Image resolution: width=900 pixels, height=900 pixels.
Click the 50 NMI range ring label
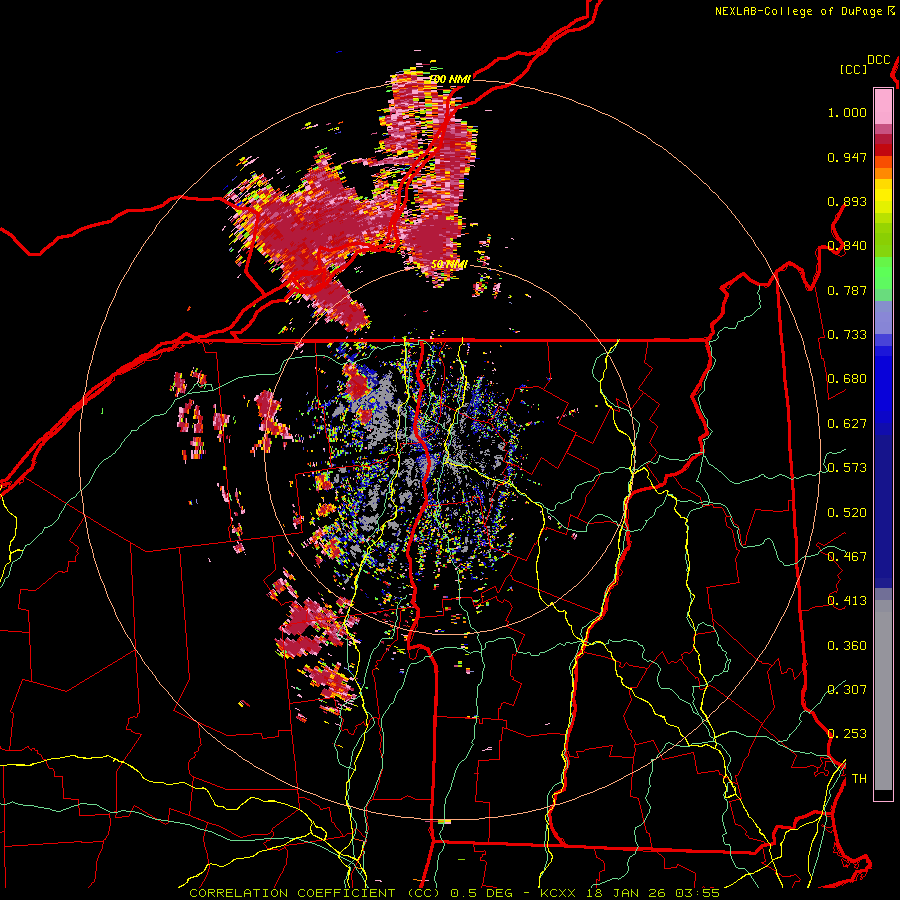click(x=449, y=264)
